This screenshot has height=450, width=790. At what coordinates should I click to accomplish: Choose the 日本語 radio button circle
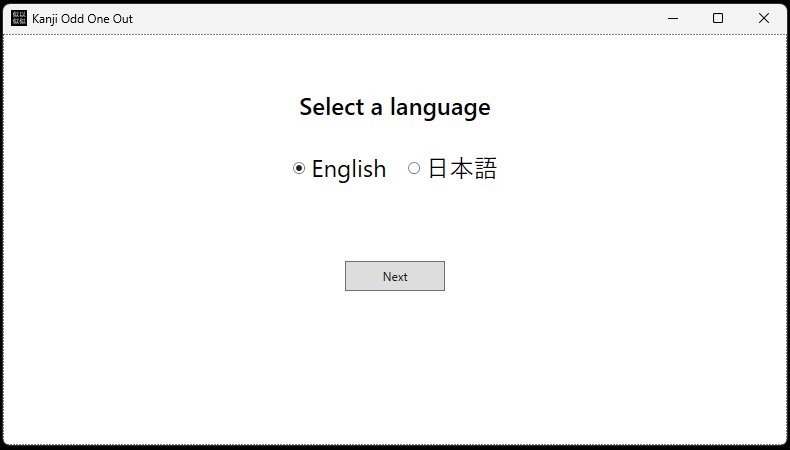pyautogui.click(x=414, y=168)
